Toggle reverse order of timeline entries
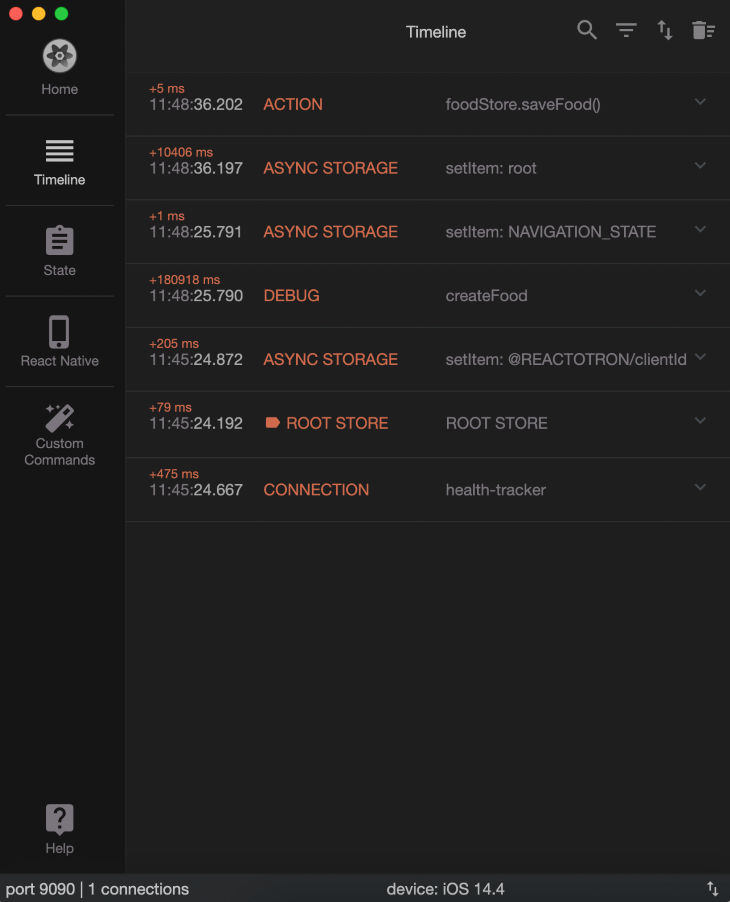This screenshot has height=902, width=730. coord(665,30)
